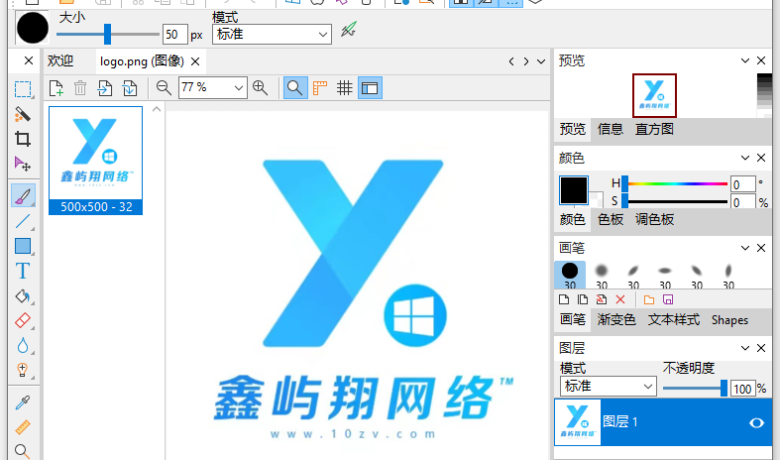Image resolution: width=780 pixels, height=460 pixels.
Task: Collapse the 颜色 panel chevron
Action: 745,158
